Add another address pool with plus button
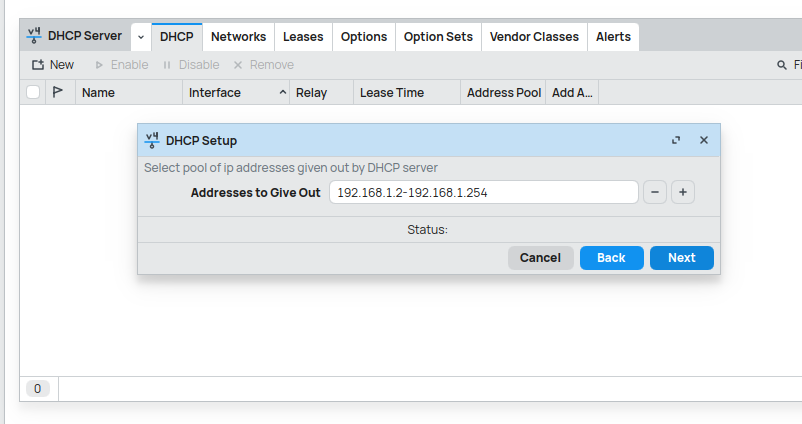 (682, 192)
